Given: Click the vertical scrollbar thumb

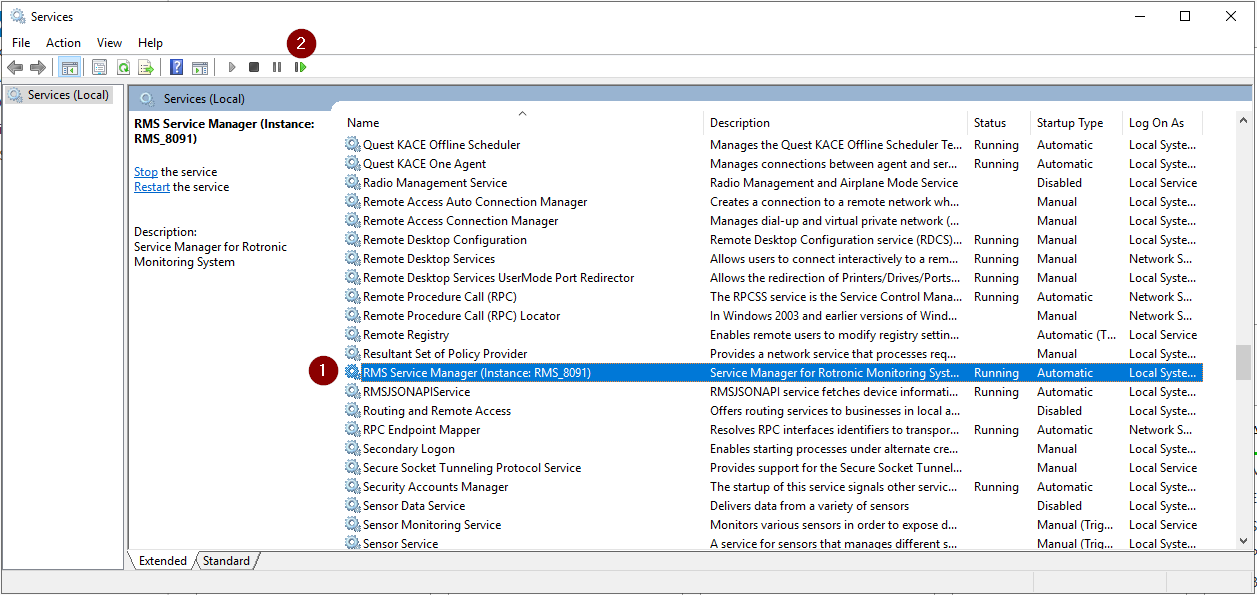Looking at the screenshot, I should coord(1244,362).
